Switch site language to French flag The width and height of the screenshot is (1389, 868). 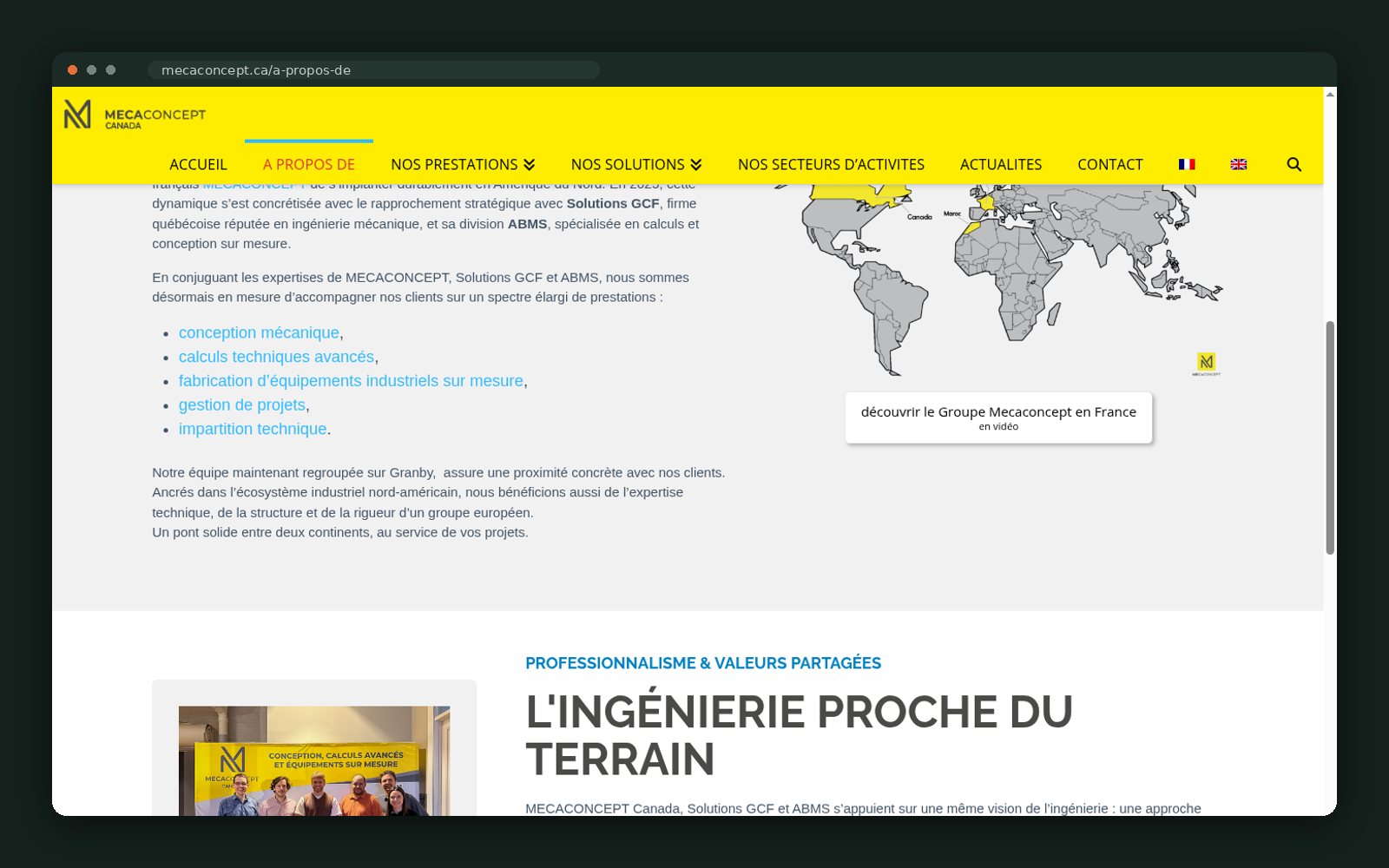(1187, 164)
